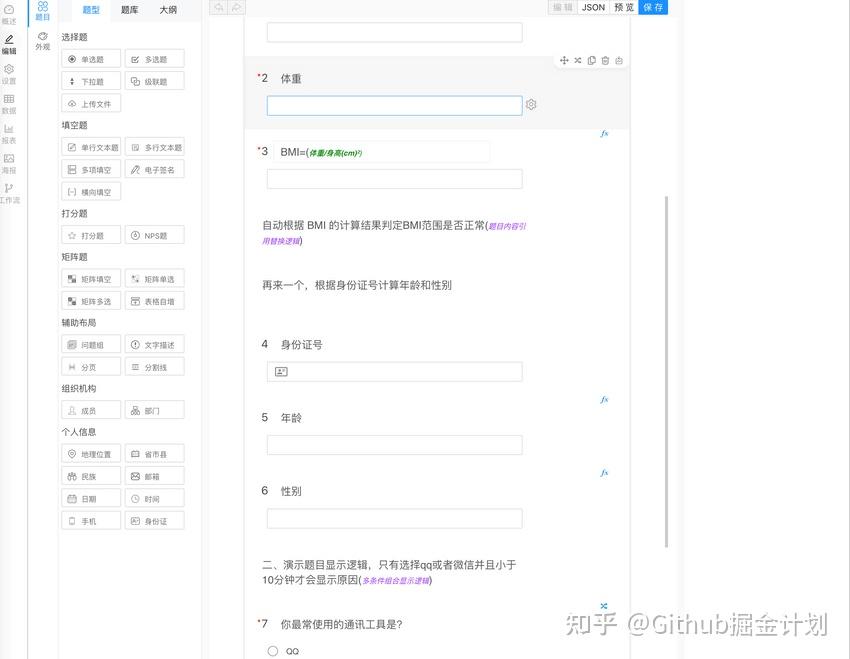
Task: Click the delete icon above the 体重 question
Action: pos(606,60)
